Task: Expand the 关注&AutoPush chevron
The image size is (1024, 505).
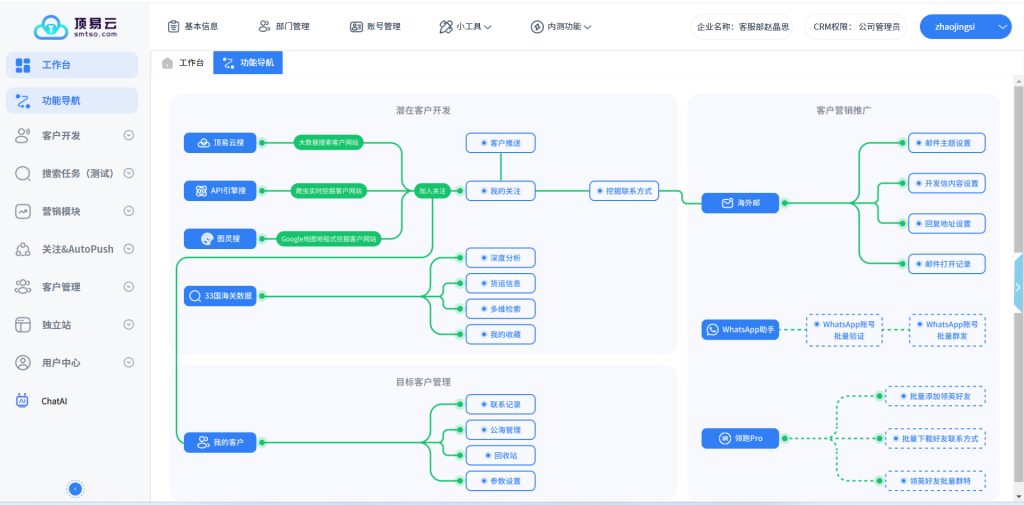Action: [x=128, y=249]
